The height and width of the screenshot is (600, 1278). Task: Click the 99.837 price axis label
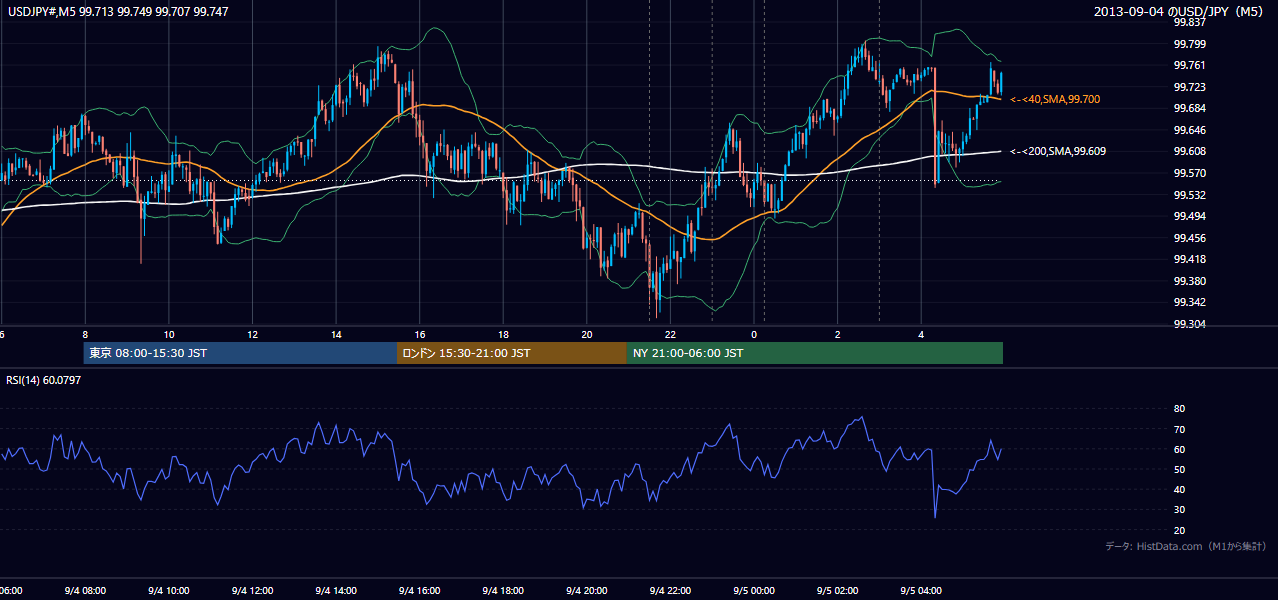coord(1189,22)
